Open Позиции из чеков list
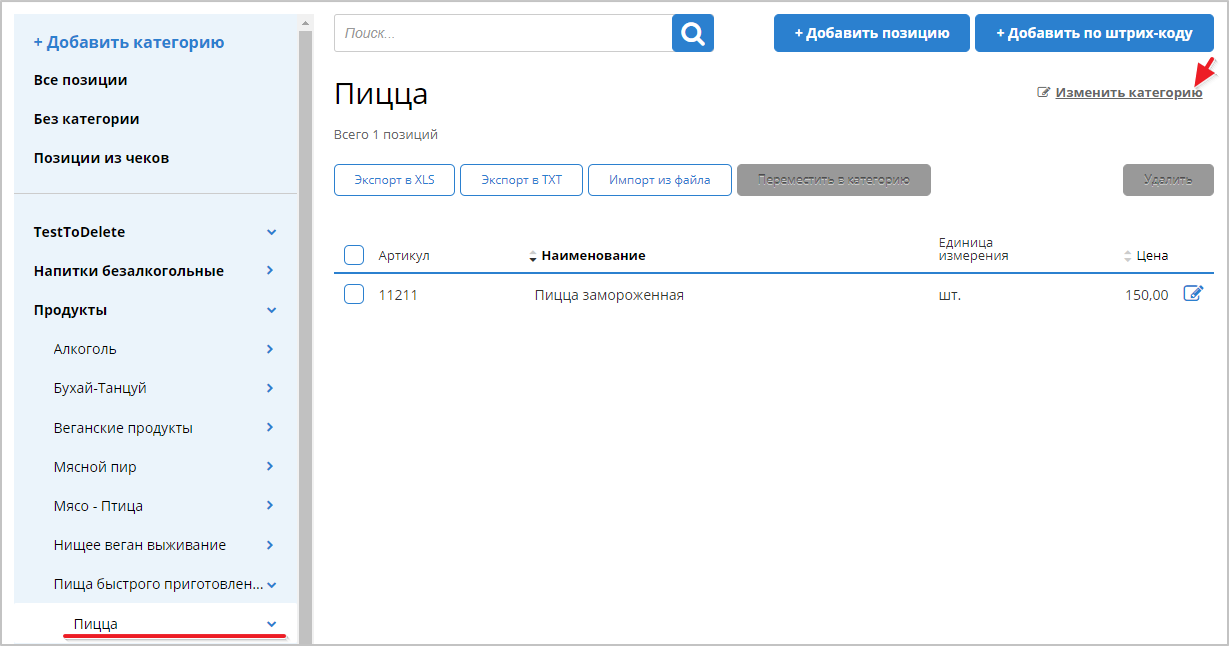Screen dimensions: 1229x646 pyautogui.click(x=101, y=158)
